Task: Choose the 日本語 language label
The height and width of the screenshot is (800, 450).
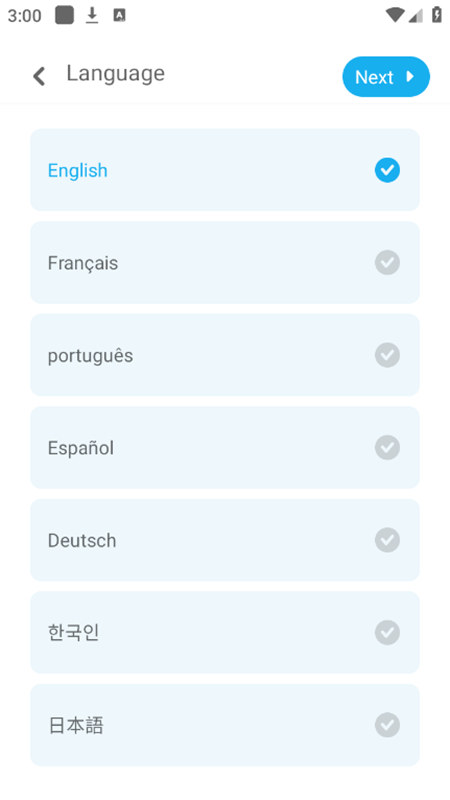Action: click(x=76, y=725)
